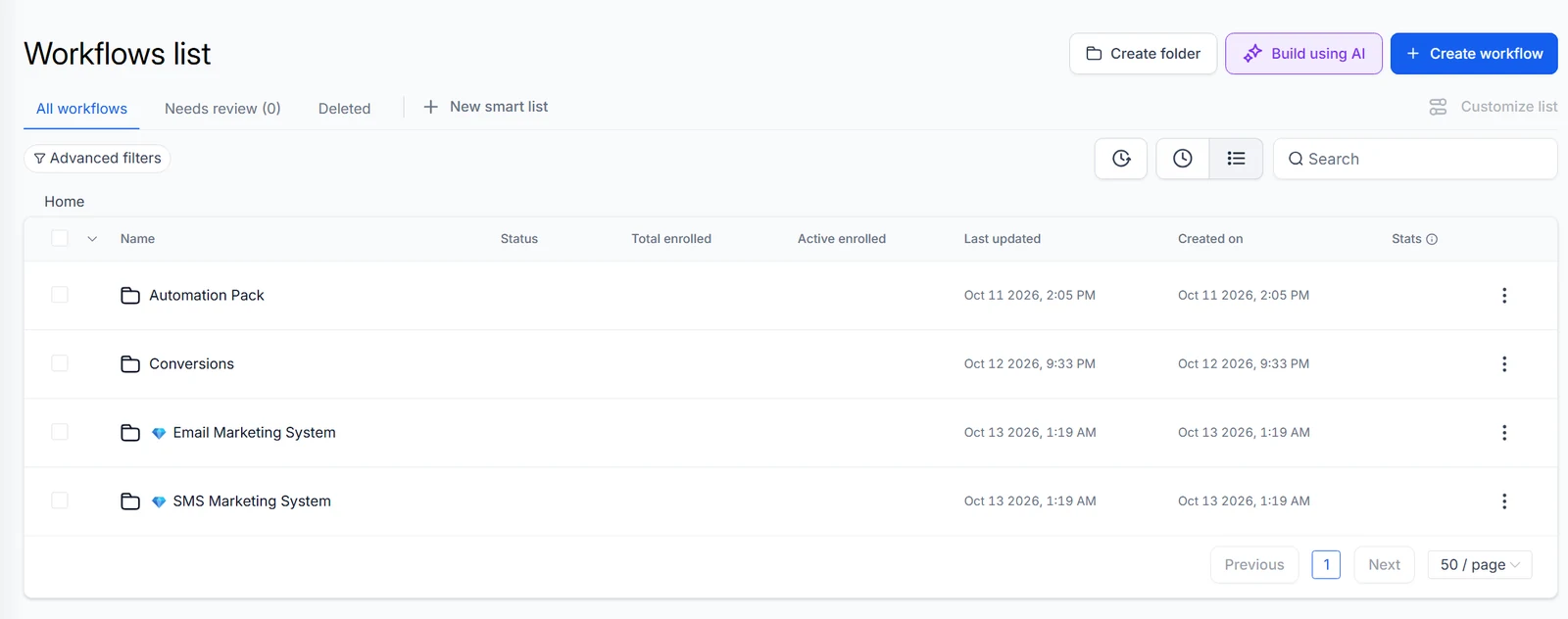The width and height of the screenshot is (1568, 619).
Task: Open three-dot menu for Email Marketing System
Action: click(1504, 432)
